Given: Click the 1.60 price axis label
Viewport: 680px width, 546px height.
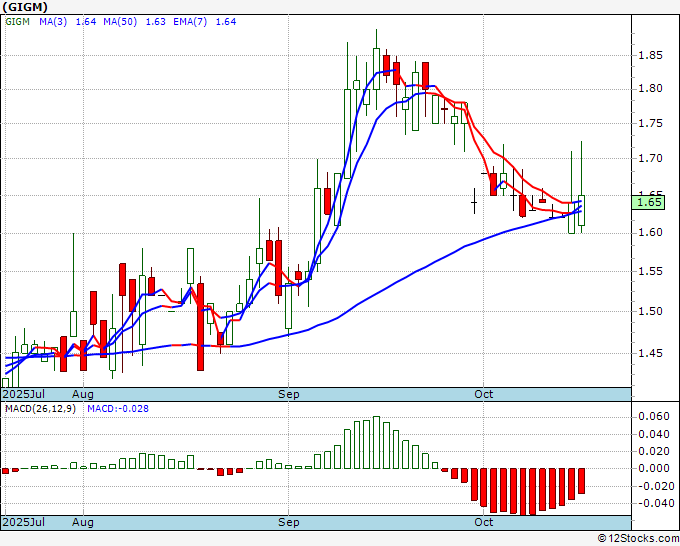Looking at the screenshot, I should point(650,232).
